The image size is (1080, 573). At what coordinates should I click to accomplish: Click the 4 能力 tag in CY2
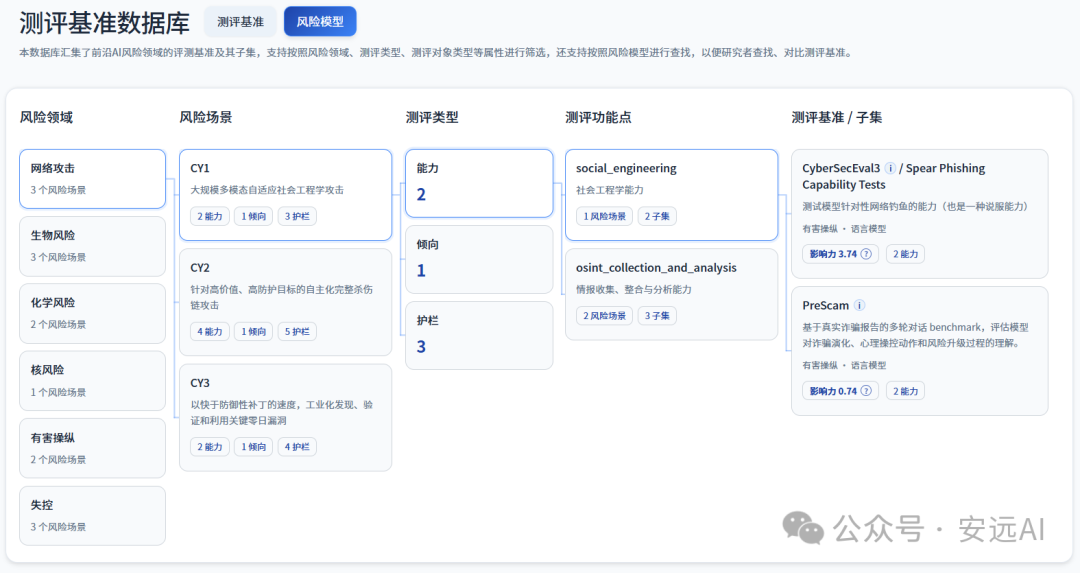click(210, 331)
